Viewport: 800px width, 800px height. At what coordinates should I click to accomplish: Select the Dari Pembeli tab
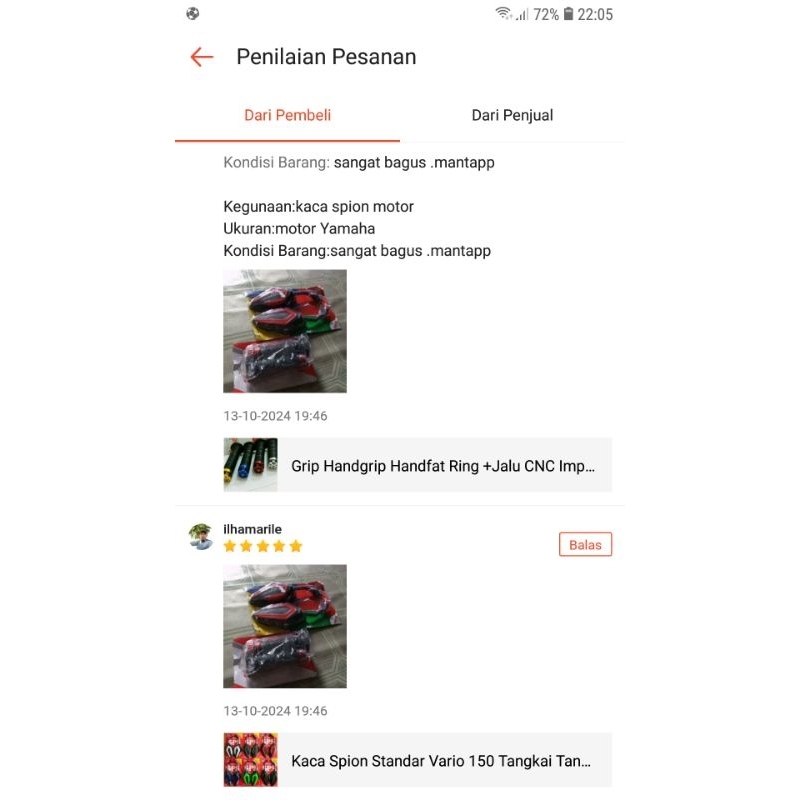(287, 115)
